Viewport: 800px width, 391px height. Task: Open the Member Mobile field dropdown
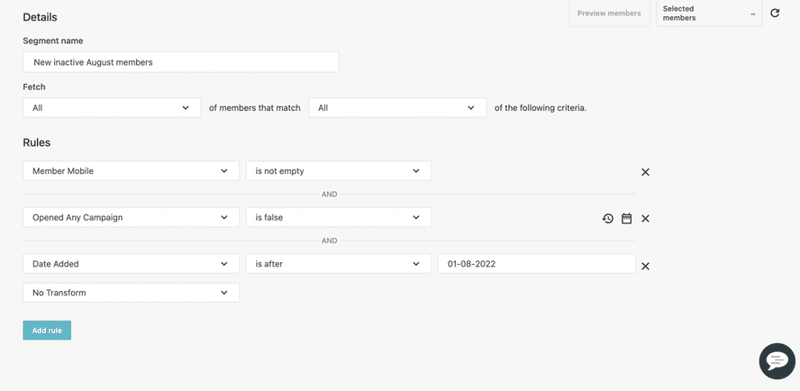tap(131, 171)
